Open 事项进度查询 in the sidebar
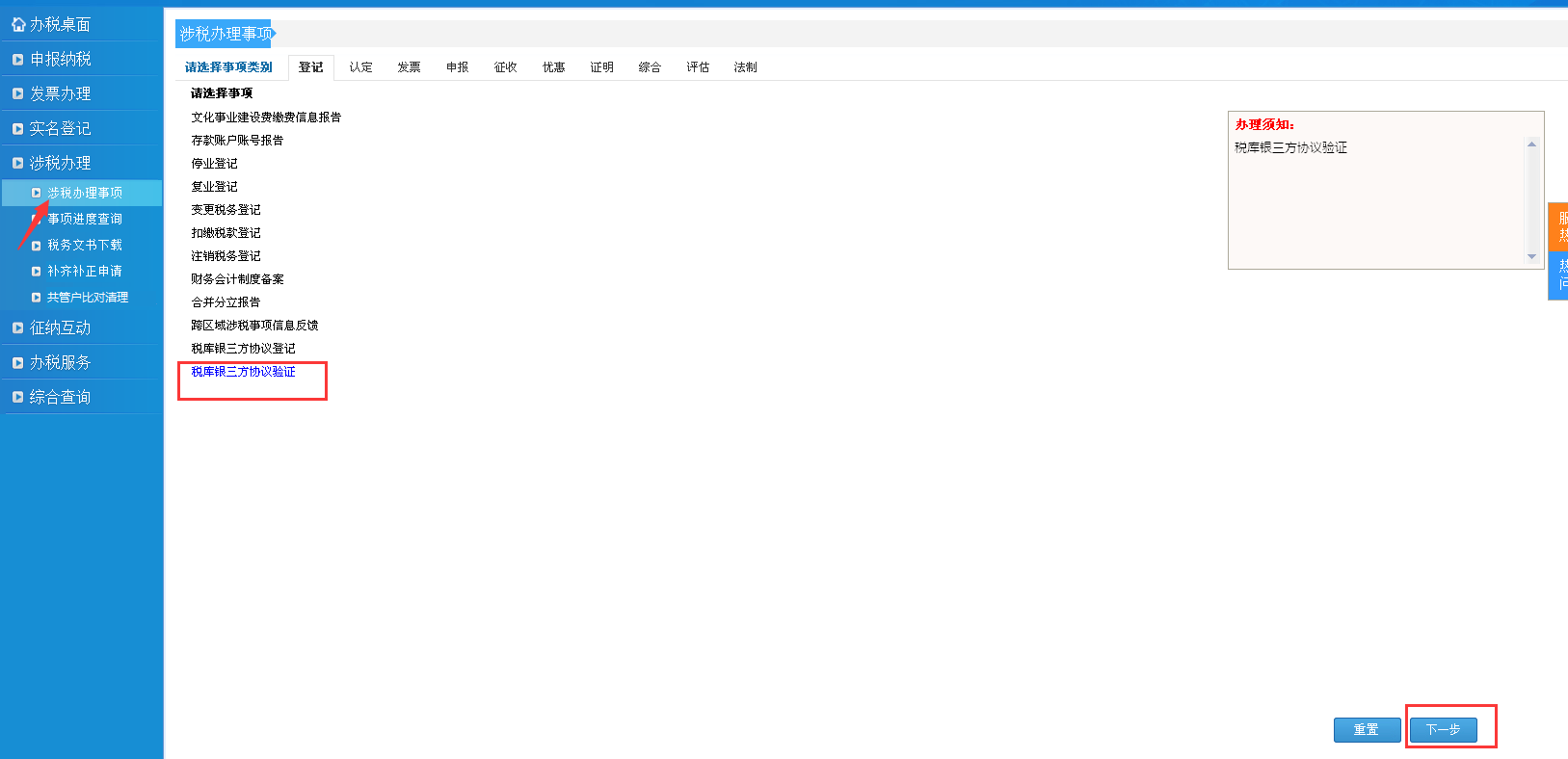Screen dimensions: 1568x759 [85, 220]
